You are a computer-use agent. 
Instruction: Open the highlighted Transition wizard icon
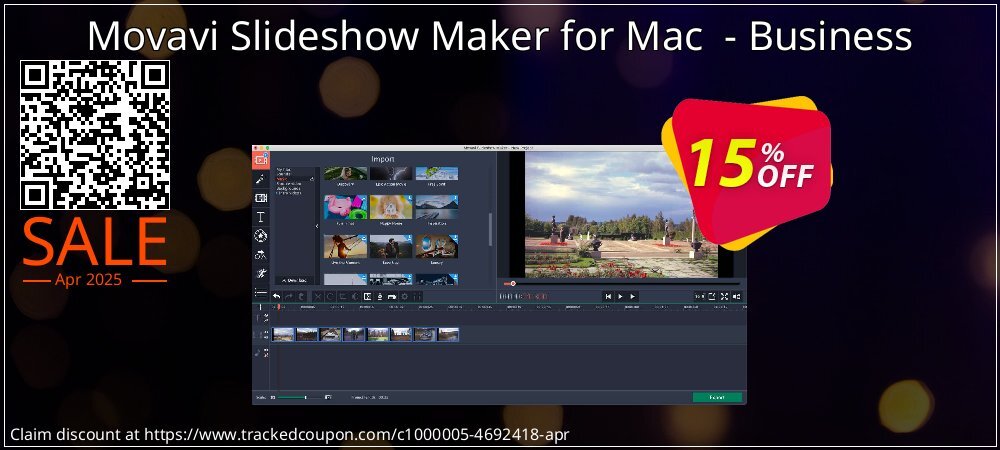pyautogui.click(x=367, y=296)
